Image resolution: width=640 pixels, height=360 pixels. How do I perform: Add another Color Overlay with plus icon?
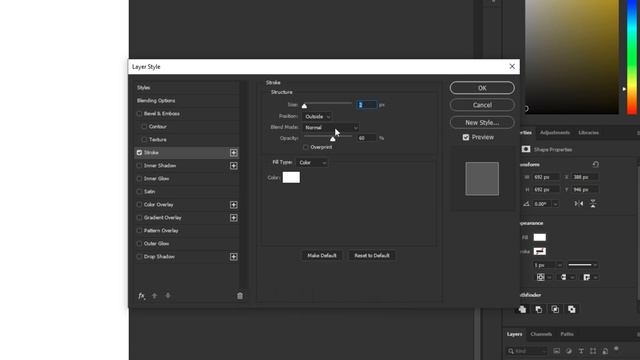233,204
